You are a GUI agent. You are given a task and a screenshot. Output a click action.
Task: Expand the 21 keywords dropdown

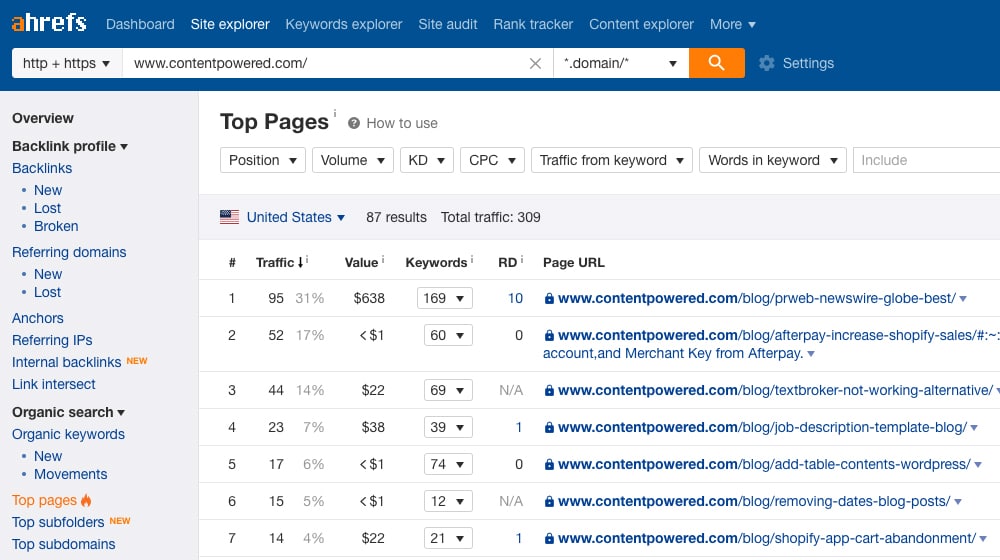[x=448, y=538]
